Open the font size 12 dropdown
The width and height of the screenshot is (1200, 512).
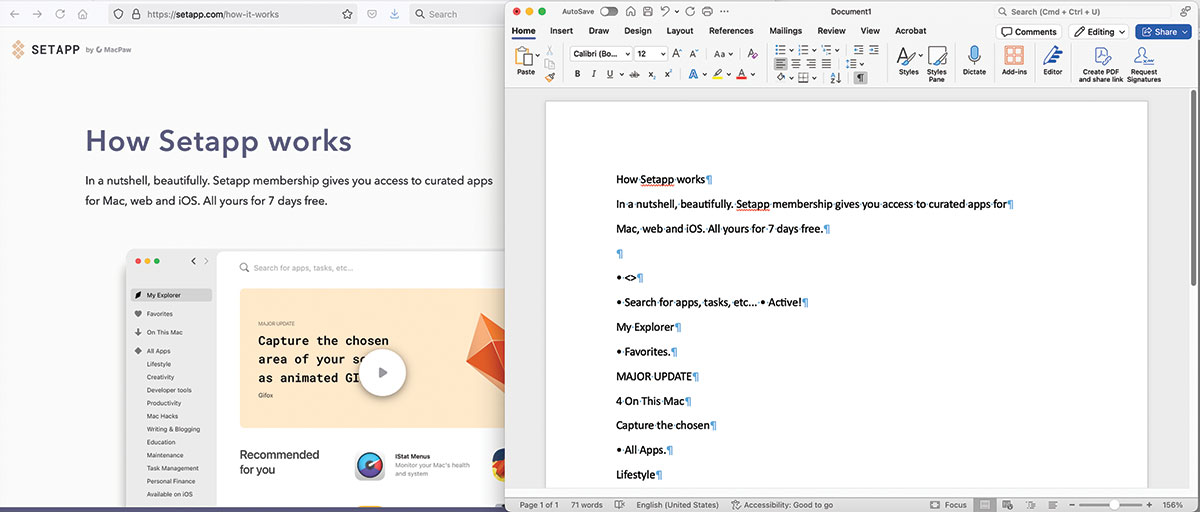click(663, 53)
